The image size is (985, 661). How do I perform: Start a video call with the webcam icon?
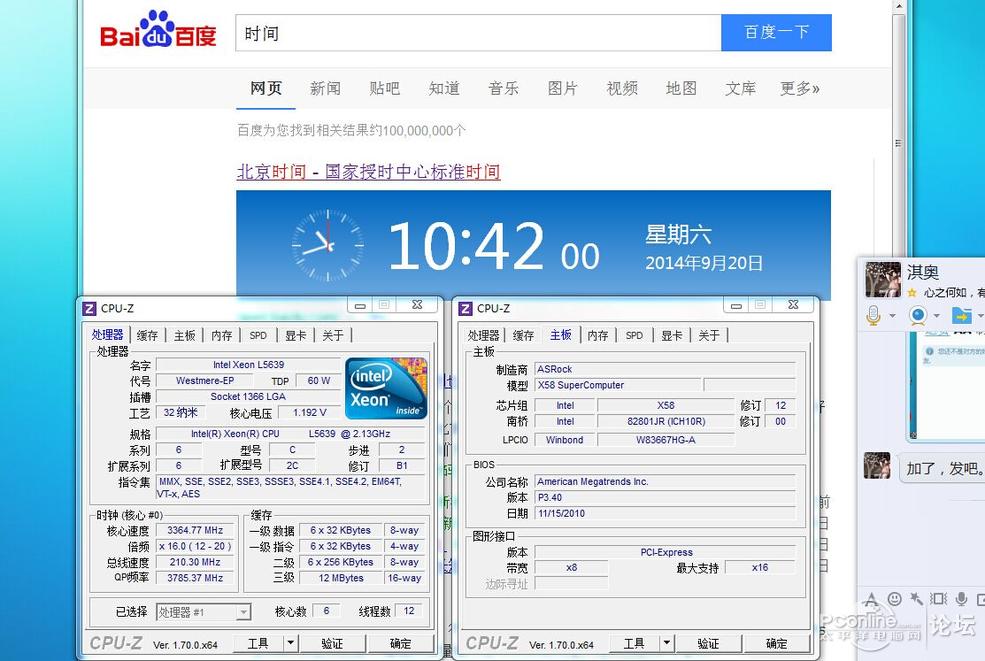tap(918, 315)
